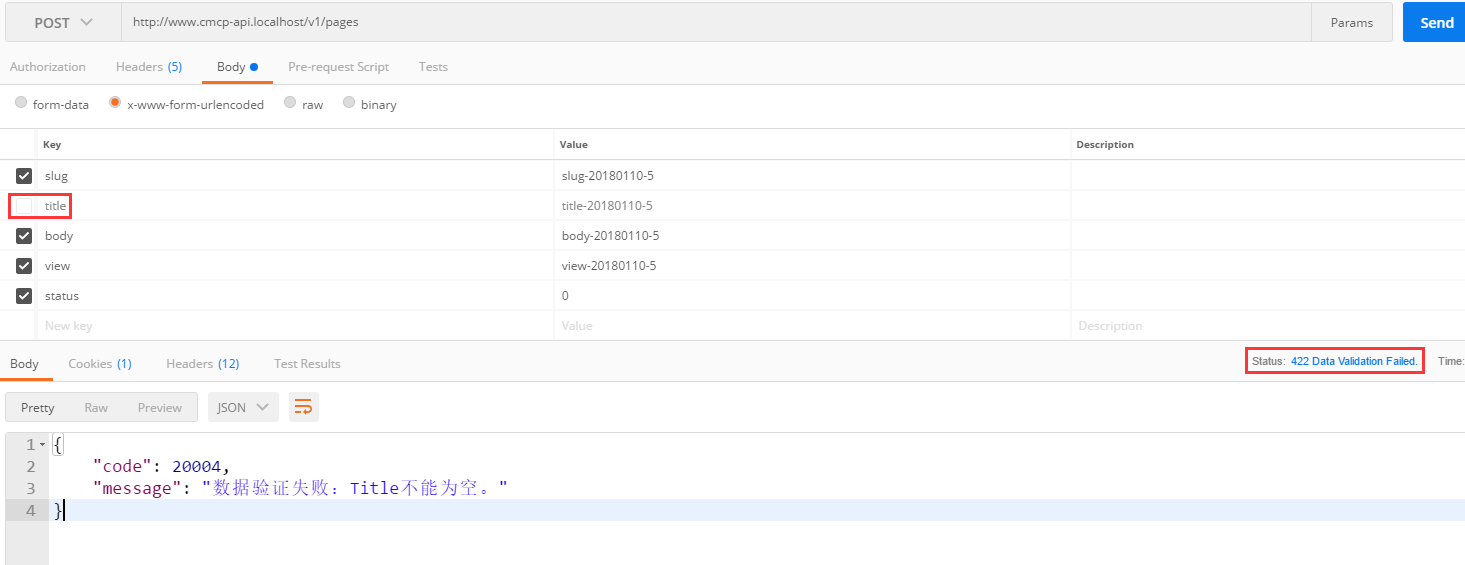The height and width of the screenshot is (565, 1465).
Task: Switch response view to Preview
Action: 160,407
